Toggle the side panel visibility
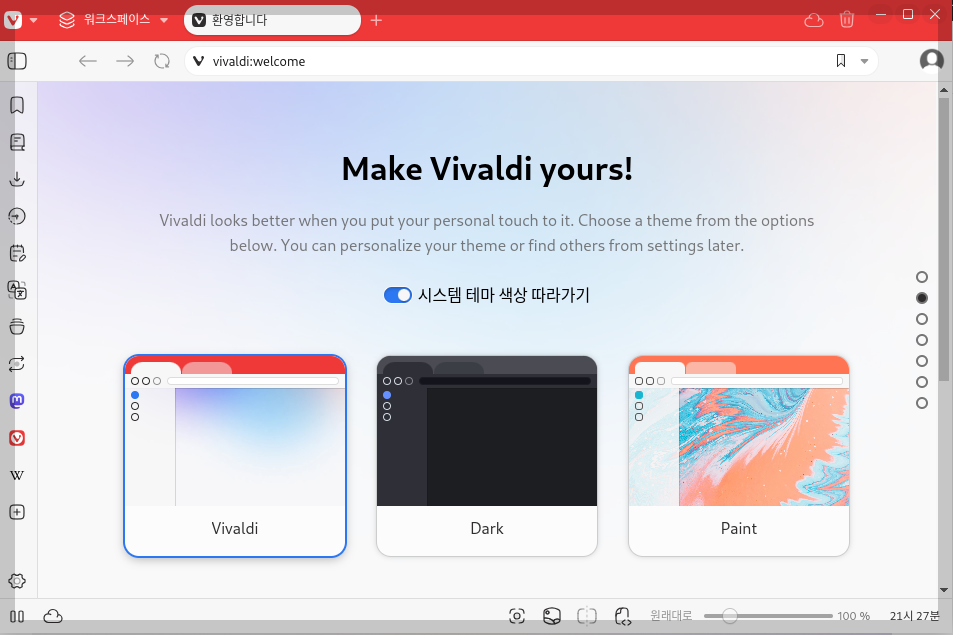Viewport: 953px width, 635px height. (x=17, y=61)
